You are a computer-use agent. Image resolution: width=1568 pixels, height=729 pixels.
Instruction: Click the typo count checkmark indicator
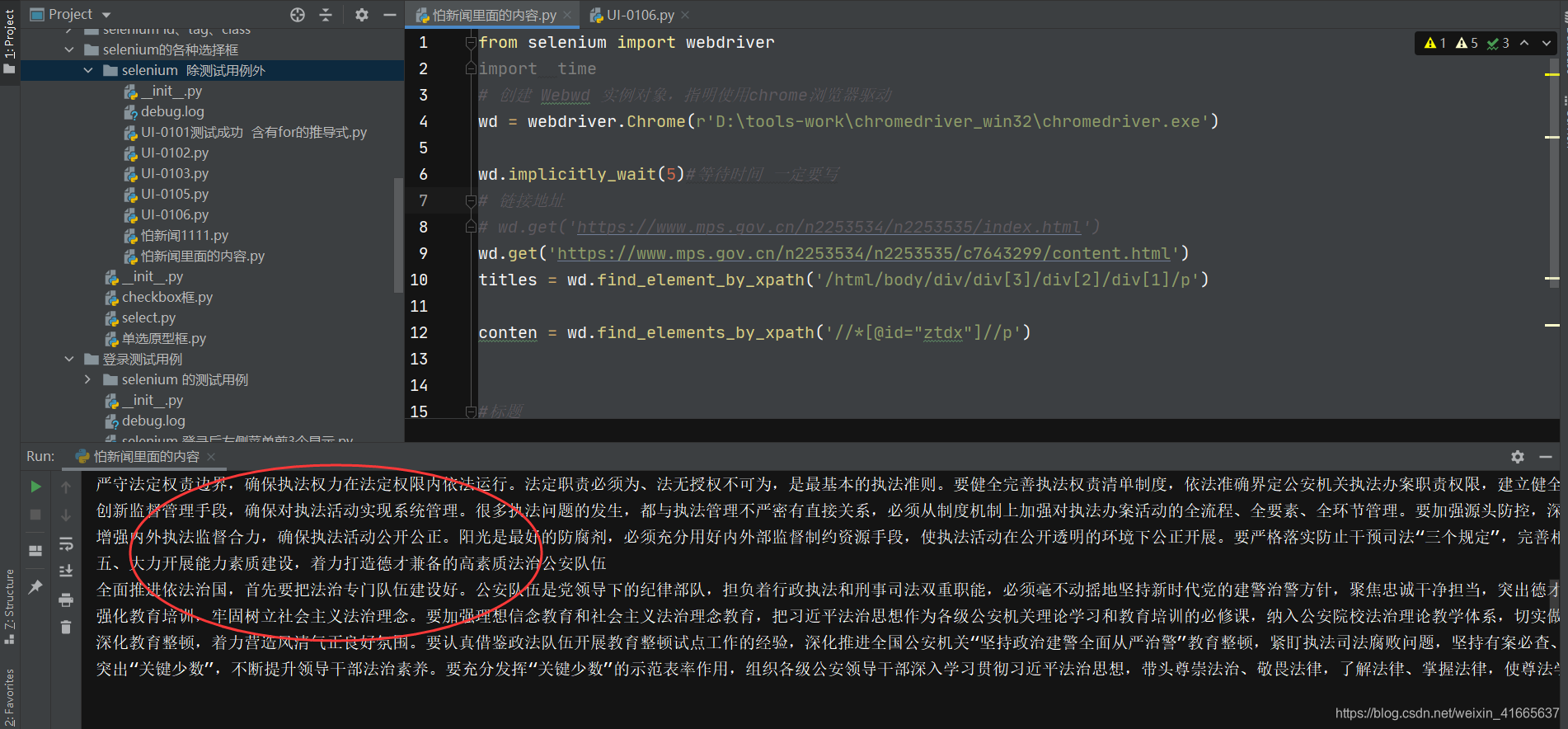click(x=1498, y=43)
